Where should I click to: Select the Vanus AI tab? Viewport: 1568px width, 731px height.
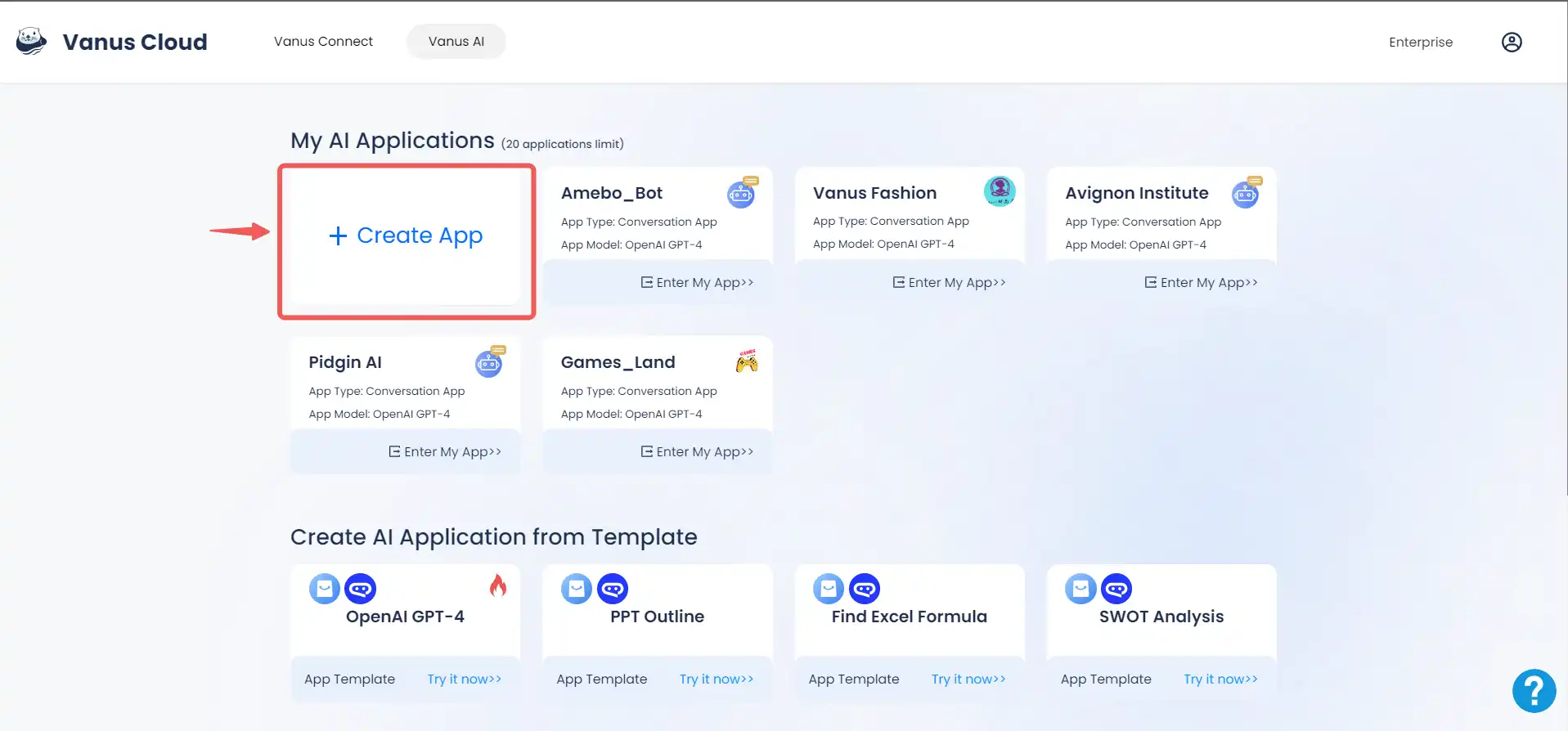456,42
